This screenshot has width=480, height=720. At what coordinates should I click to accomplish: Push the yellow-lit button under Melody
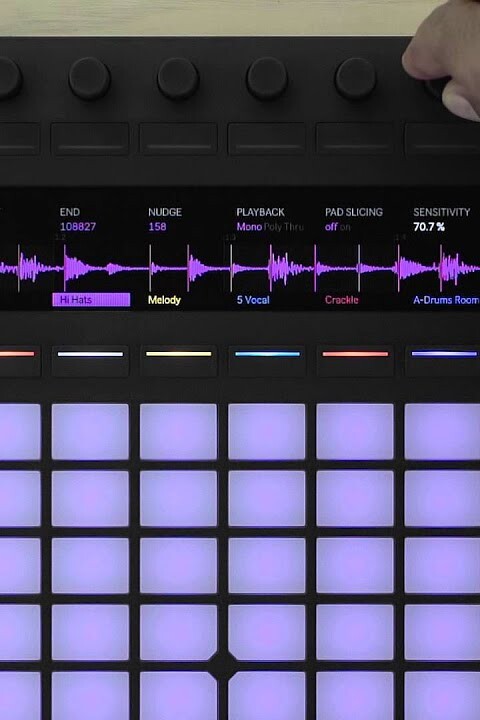click(x=179, y=354)
